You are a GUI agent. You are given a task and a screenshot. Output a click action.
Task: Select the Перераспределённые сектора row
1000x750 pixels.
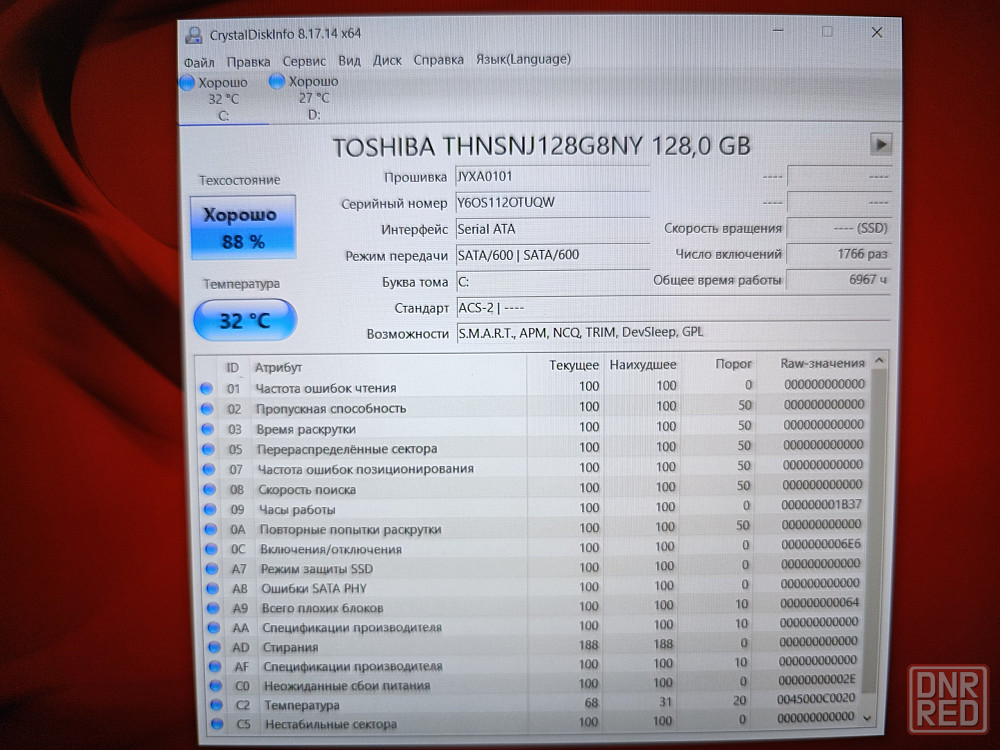coord(534,448)
